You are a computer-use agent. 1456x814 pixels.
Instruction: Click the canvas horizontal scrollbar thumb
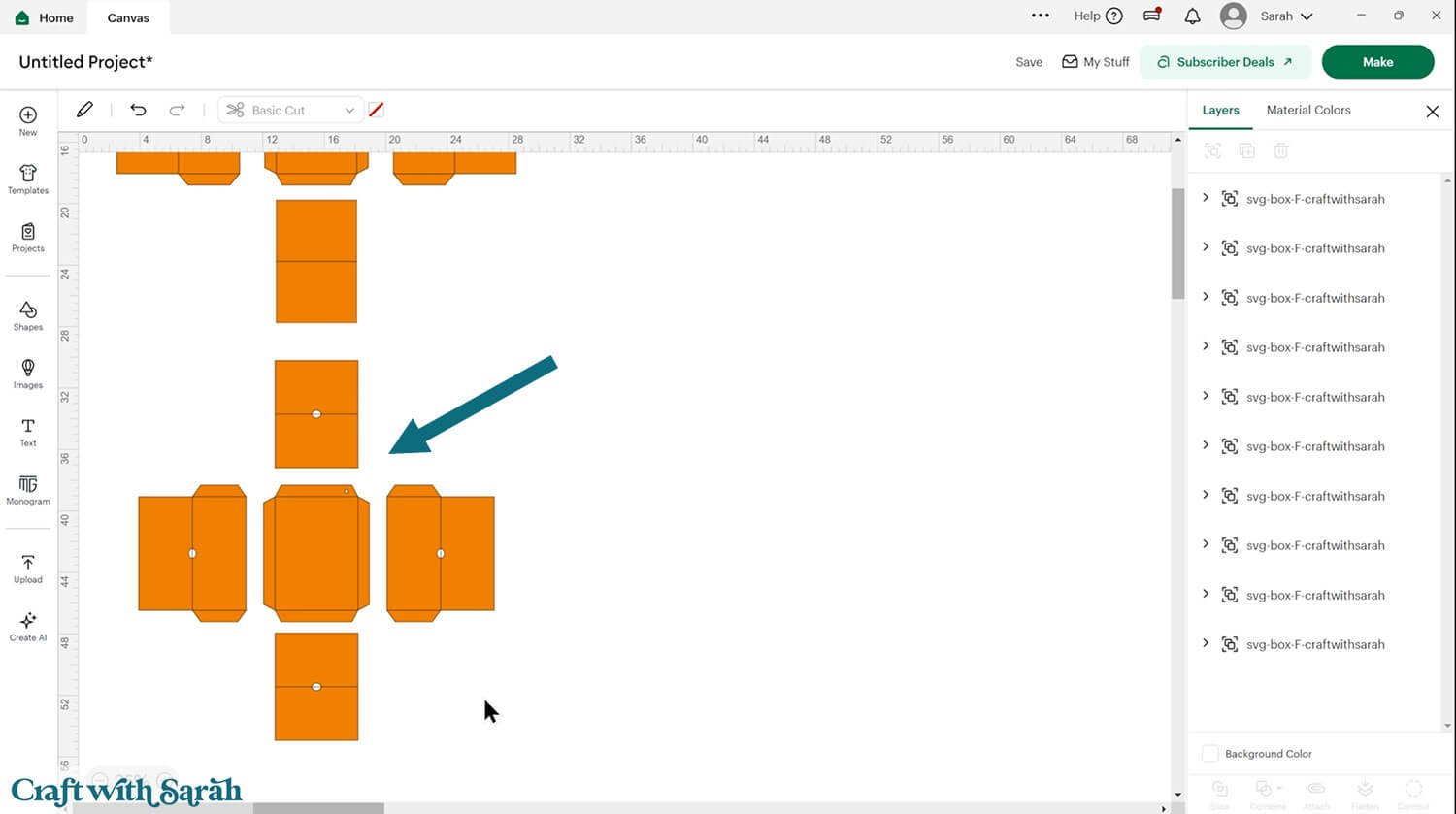[x=318, y=808]
